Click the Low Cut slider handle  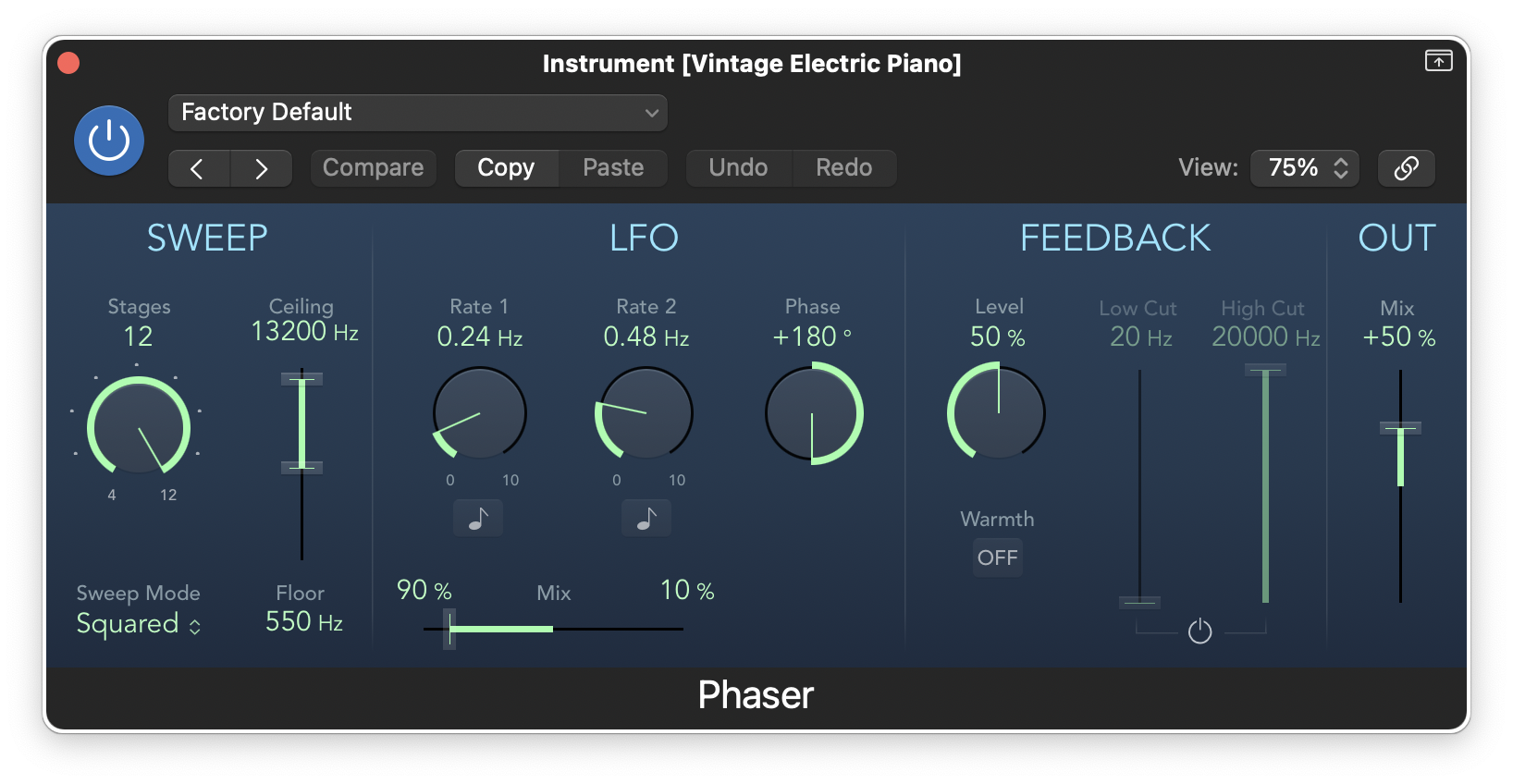[x=1139, y=603]
